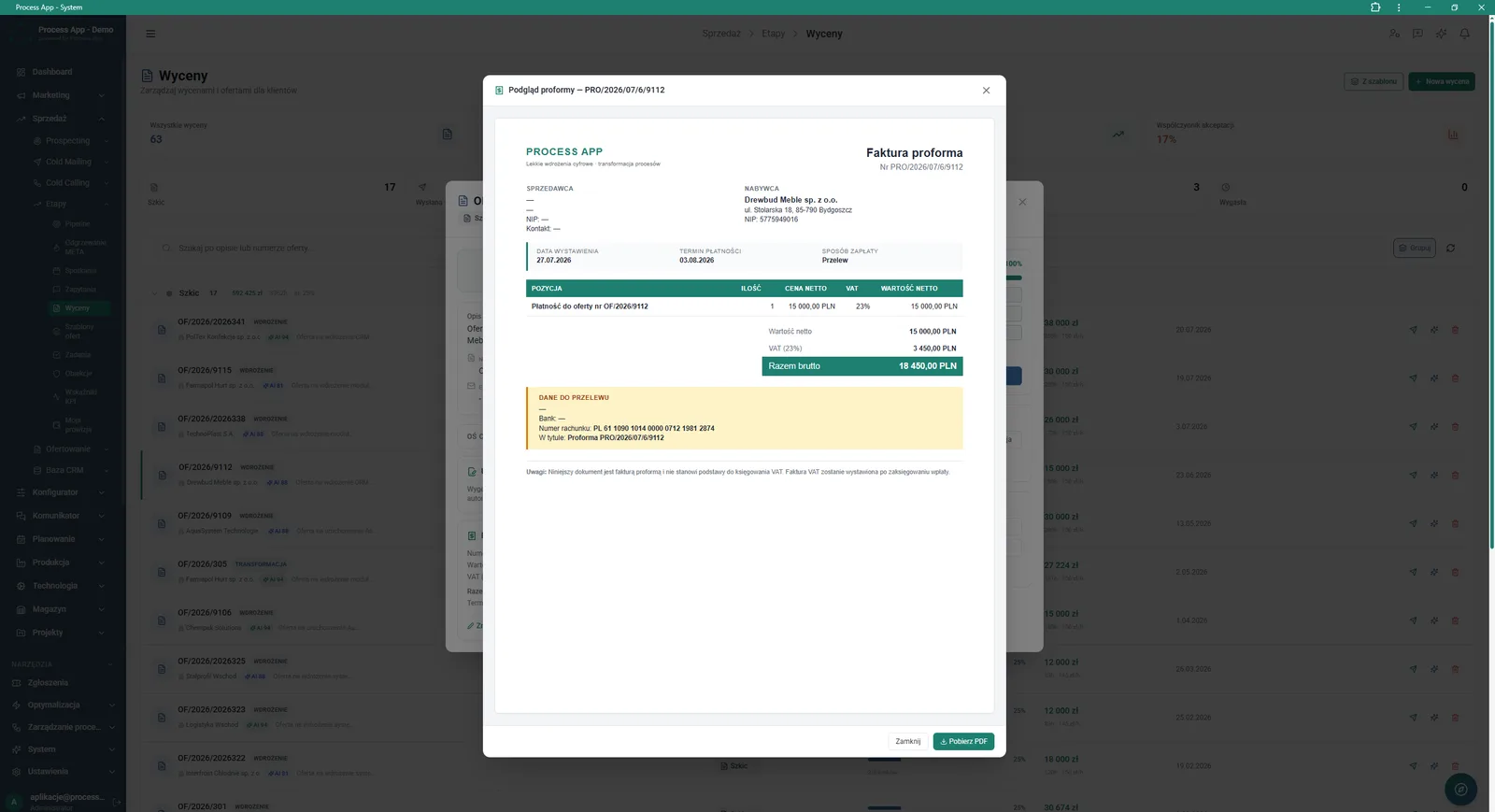Close the offer details dialog behind the preview
This screenshot has height=812, width=1495.
1022,202
